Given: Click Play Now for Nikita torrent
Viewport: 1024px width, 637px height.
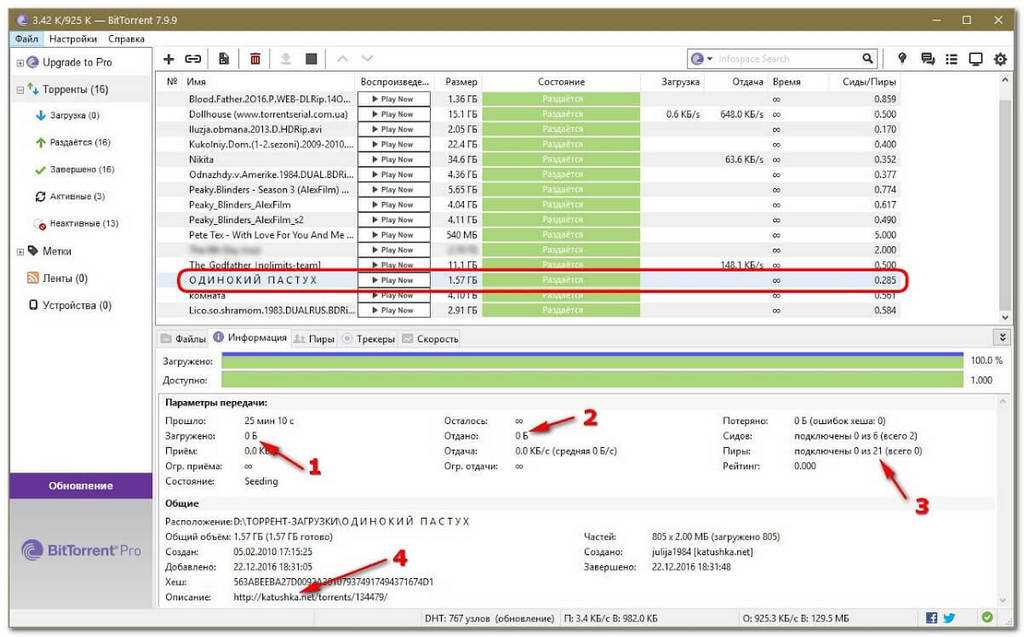Looking at the screenshot, I should click(x=394, y=159).
